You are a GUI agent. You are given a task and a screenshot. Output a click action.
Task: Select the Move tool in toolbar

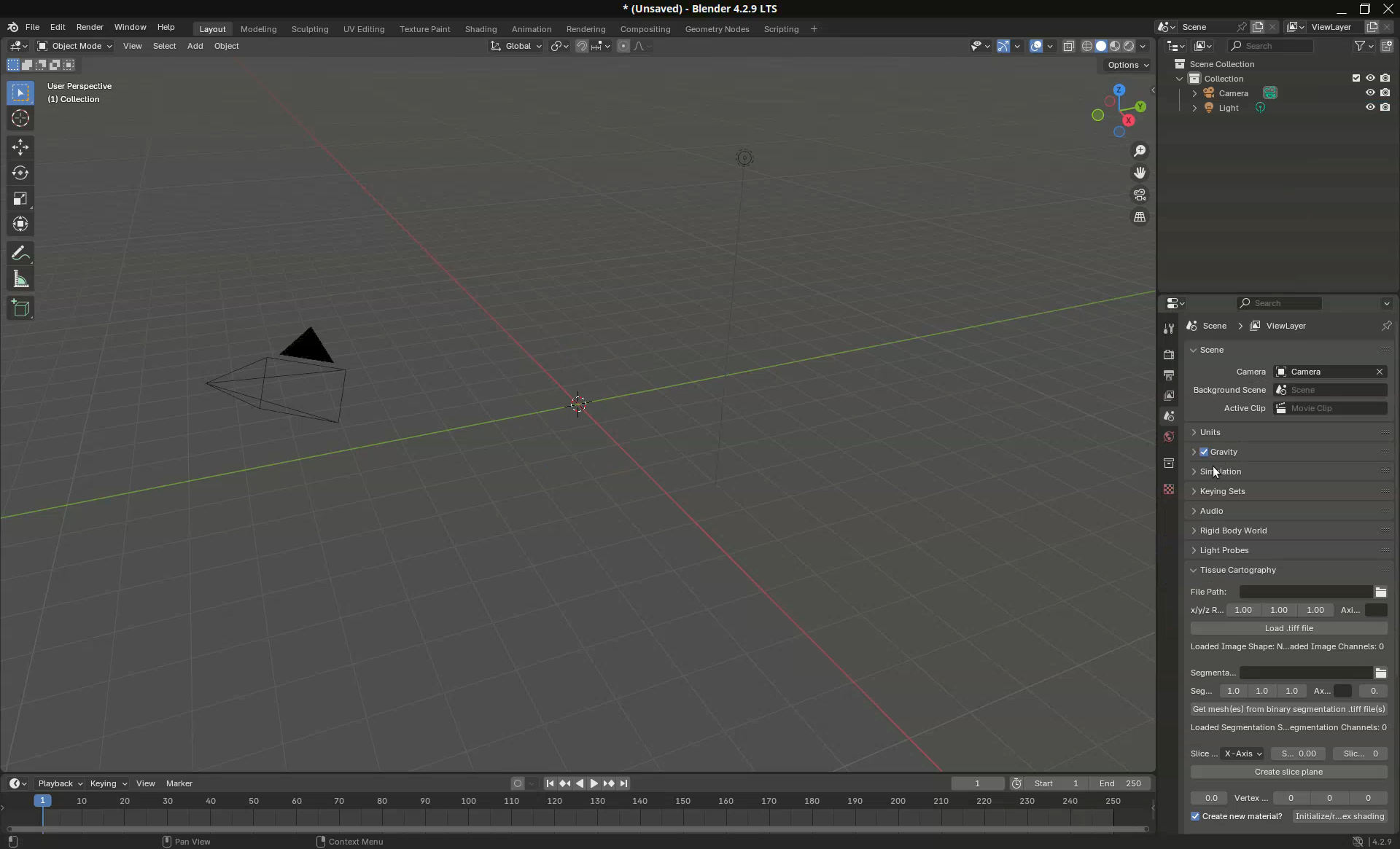[20, 147]
